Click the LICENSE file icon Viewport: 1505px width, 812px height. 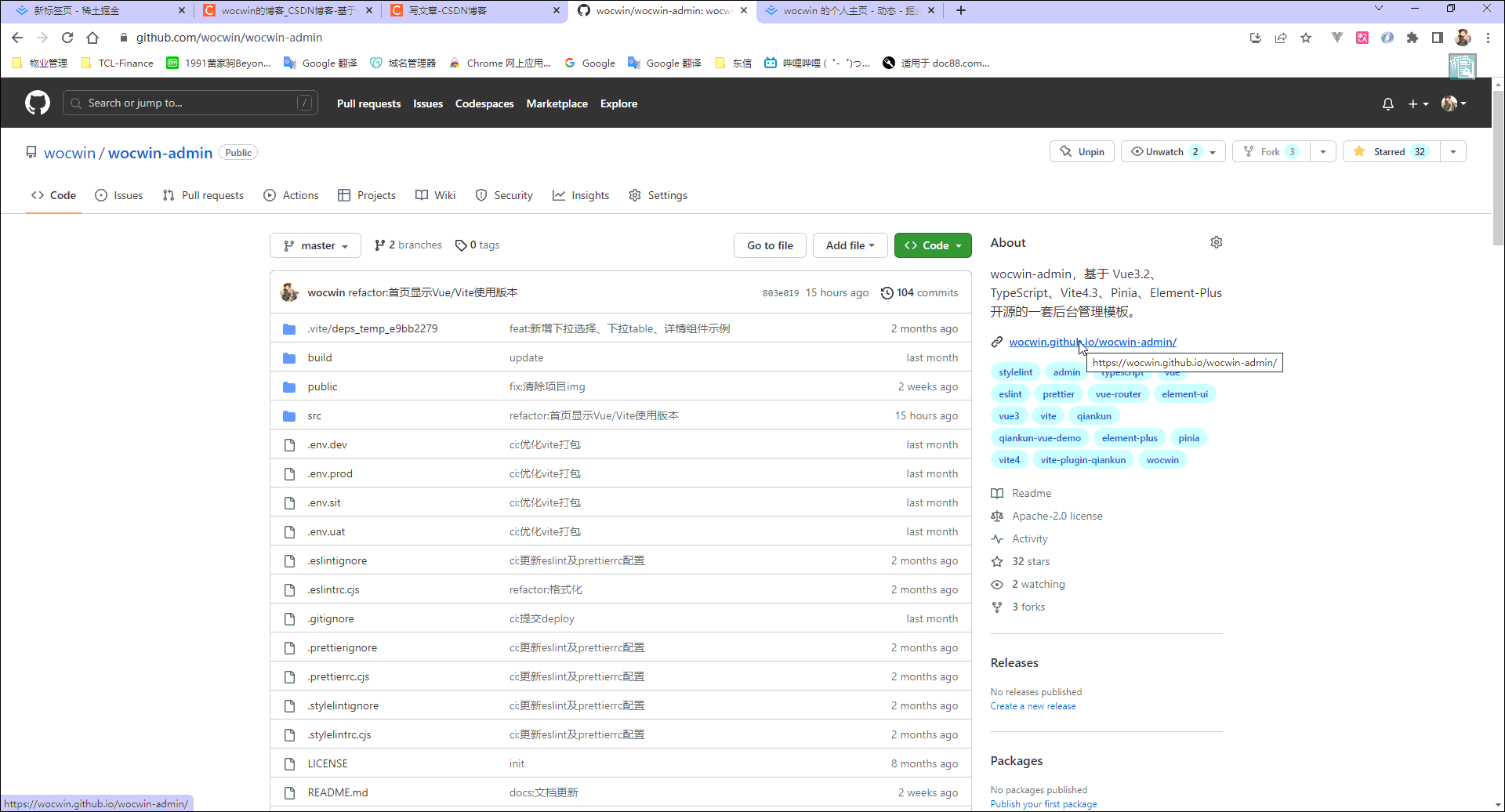click(289, 763)
